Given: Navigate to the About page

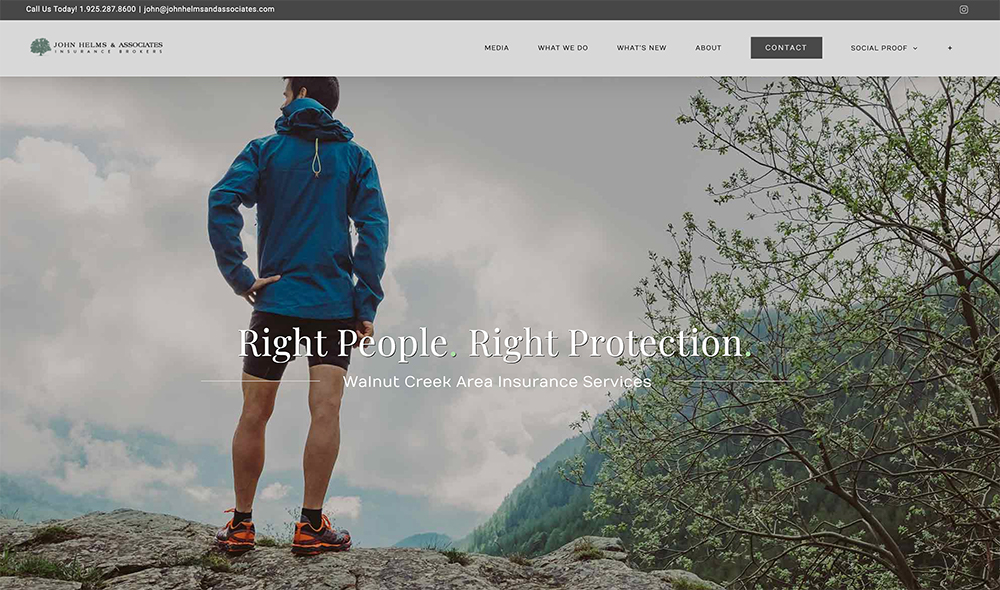Looking at the screenshot, I should coord(708,48).
